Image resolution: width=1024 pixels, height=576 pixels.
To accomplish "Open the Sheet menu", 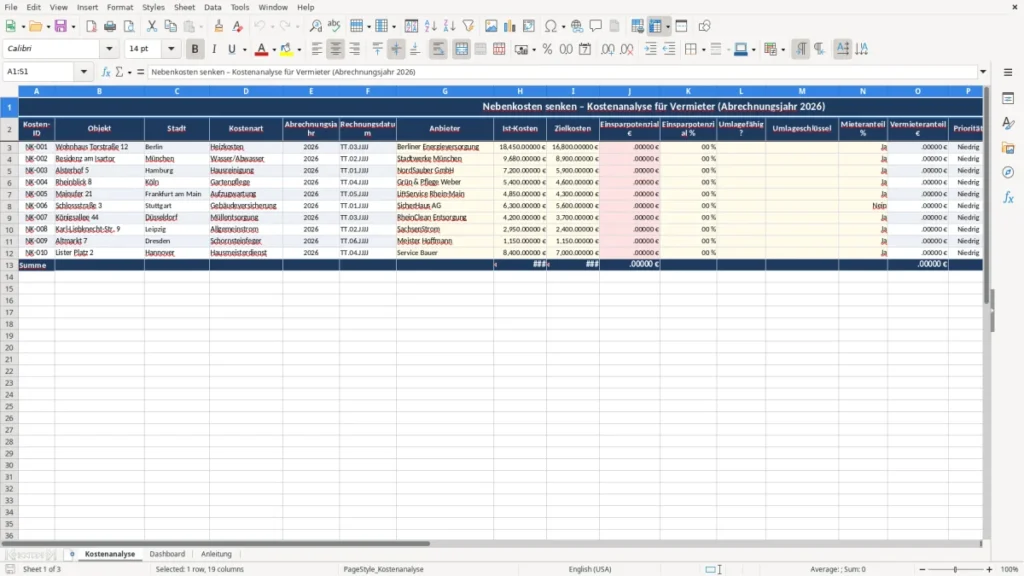I will tap(184, 7).
